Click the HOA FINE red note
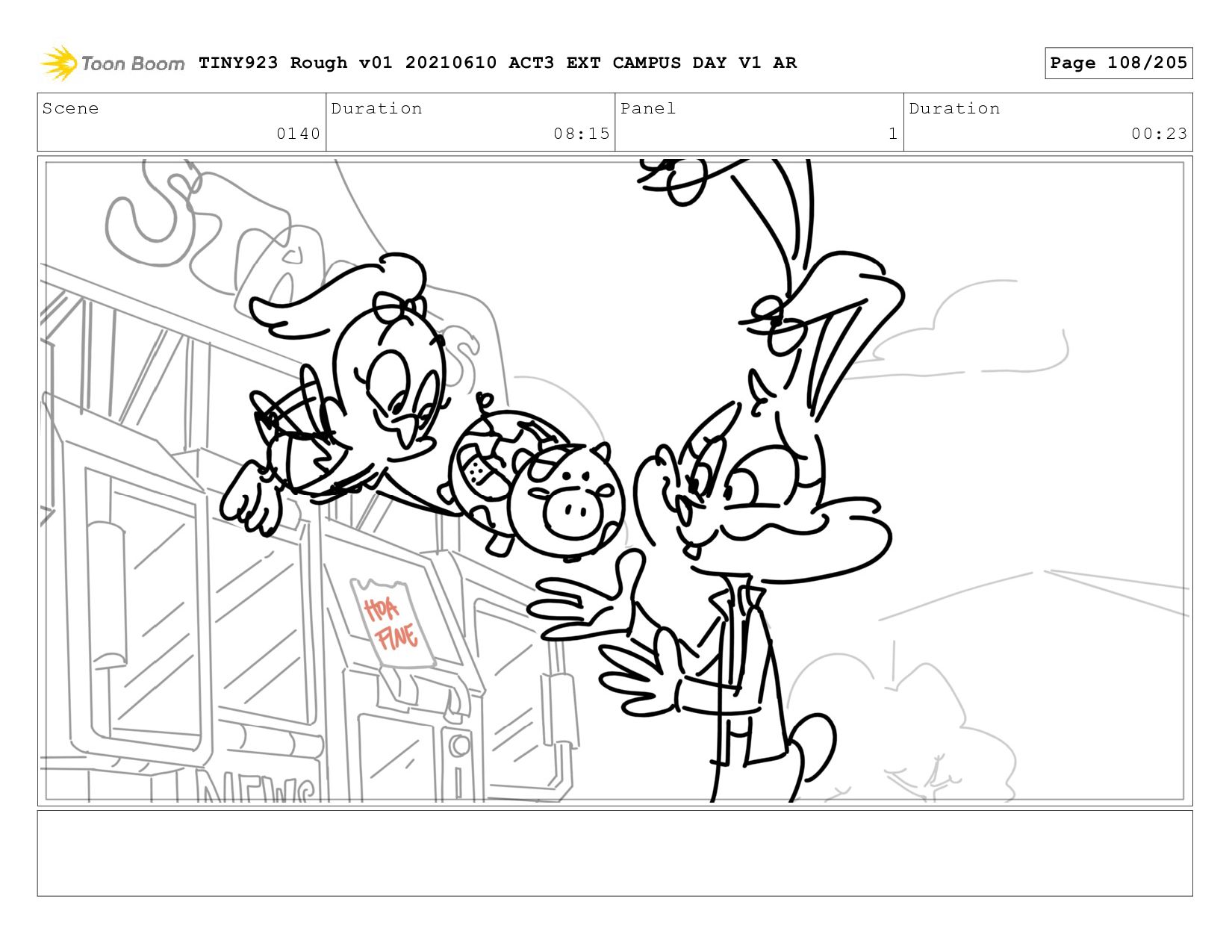The image size is (1232, 952). tap(391, 623)
